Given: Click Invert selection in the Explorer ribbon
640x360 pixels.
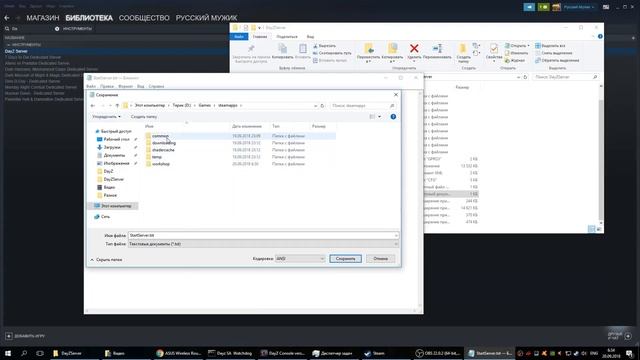Looking at the screenshot, I should point(557,60).
